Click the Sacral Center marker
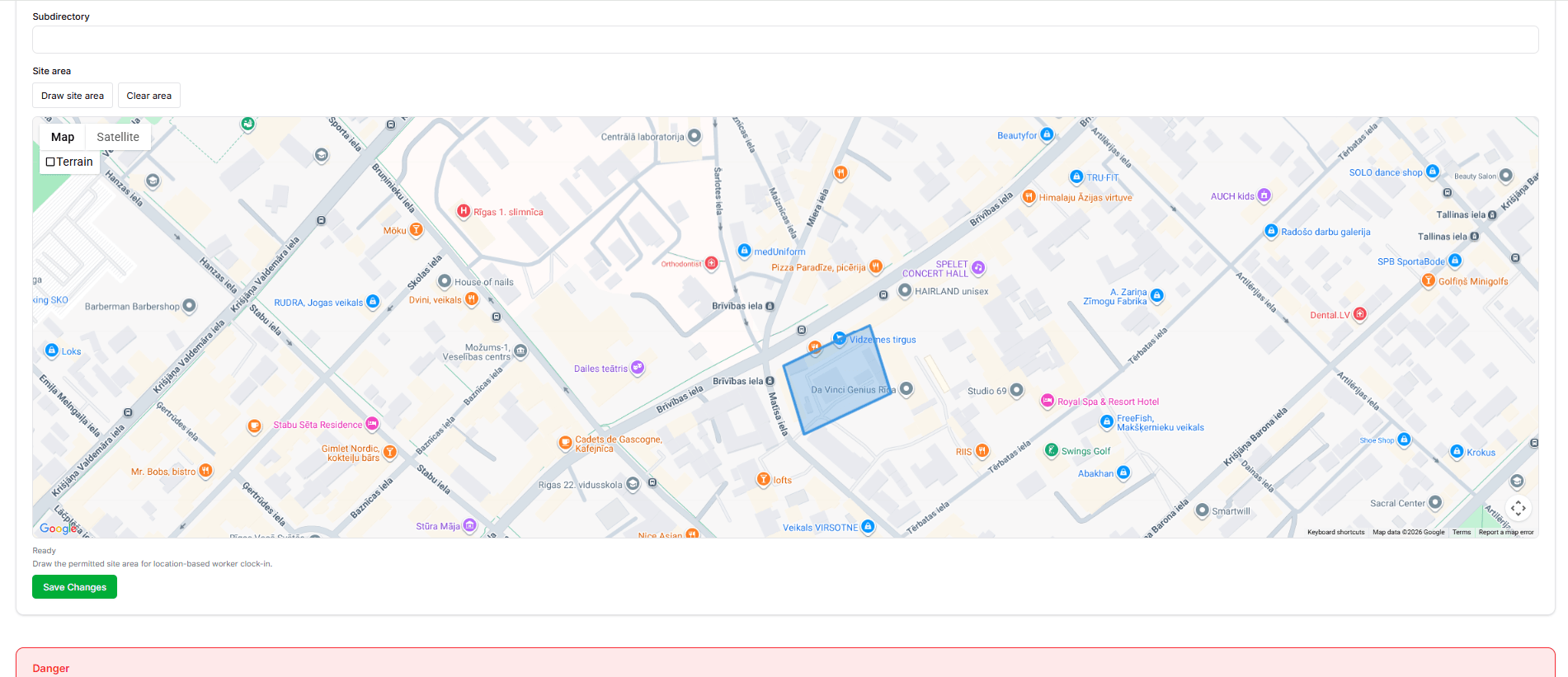This screenshot has width=1568, height=677. [x=1435, y=502]
